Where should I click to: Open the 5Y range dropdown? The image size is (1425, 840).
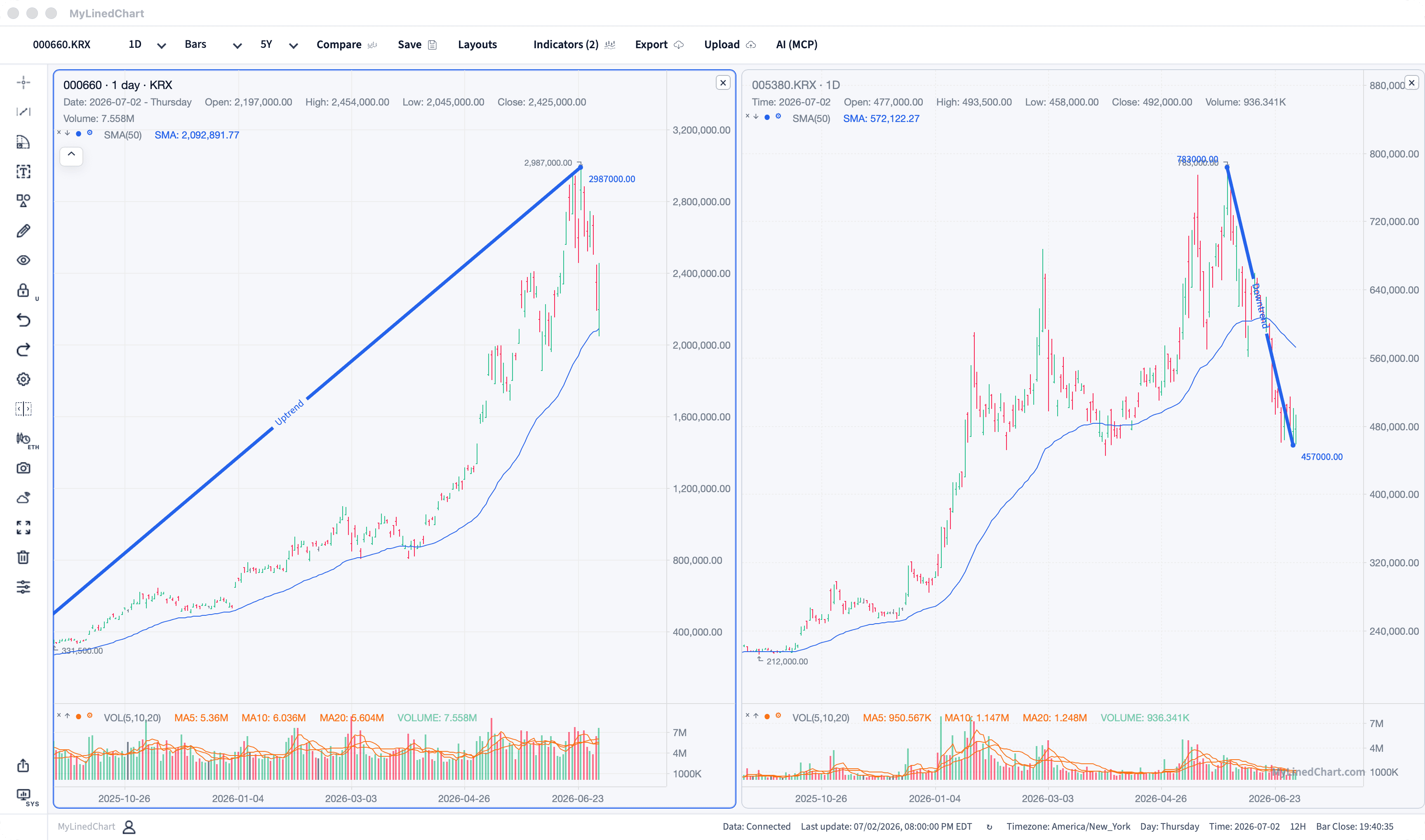(x=279, y=45)
